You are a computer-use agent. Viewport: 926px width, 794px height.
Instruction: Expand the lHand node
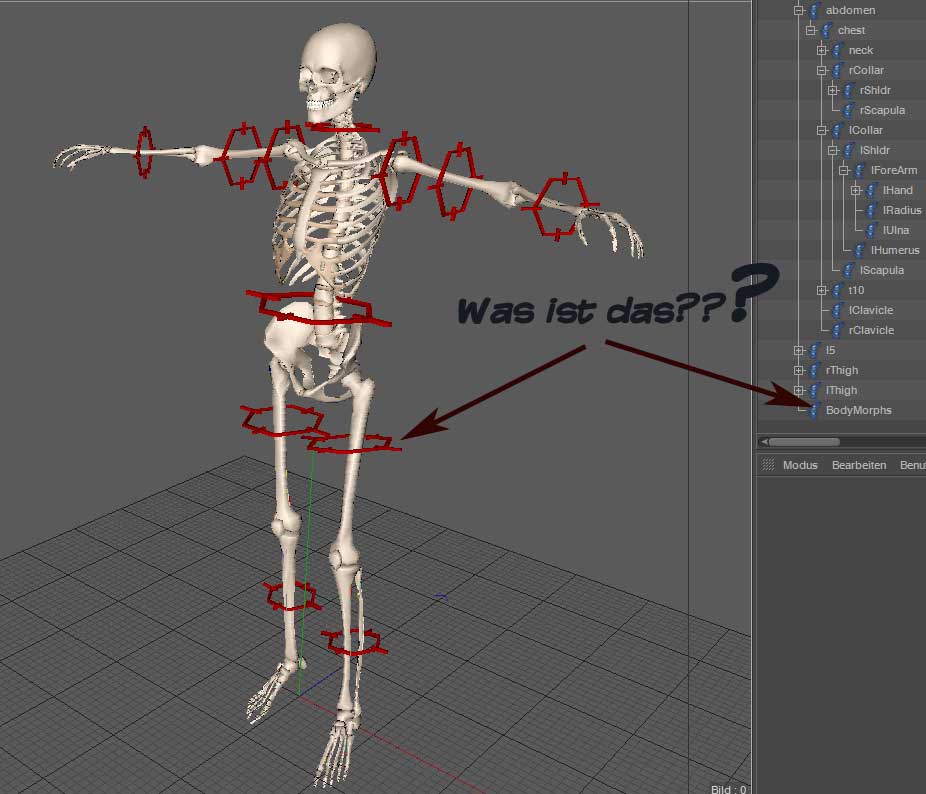pos(856,190)
